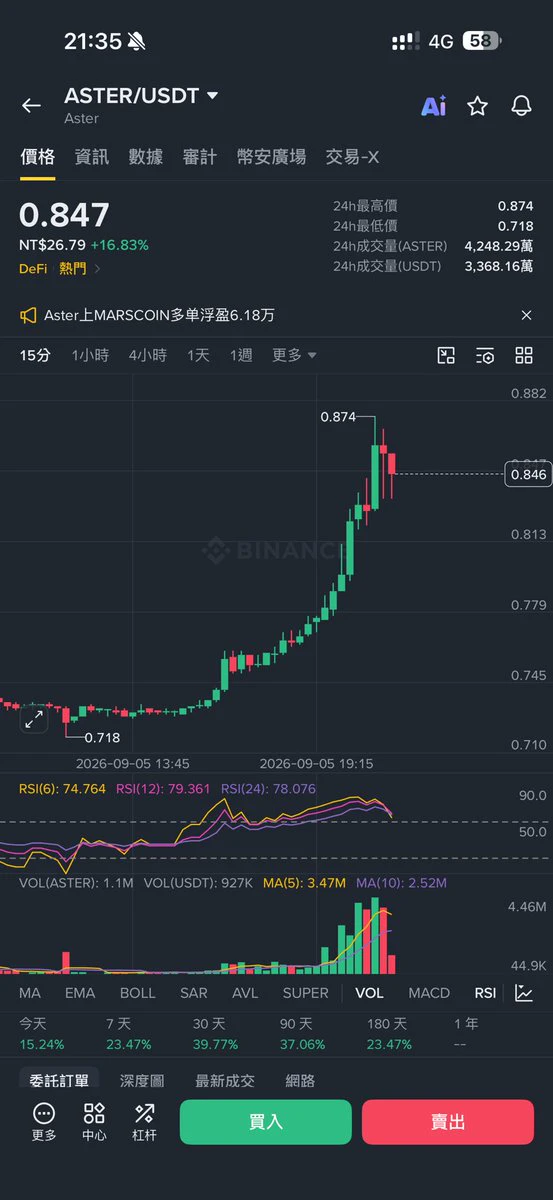Select the 1週 interval

tap(241, 355)
